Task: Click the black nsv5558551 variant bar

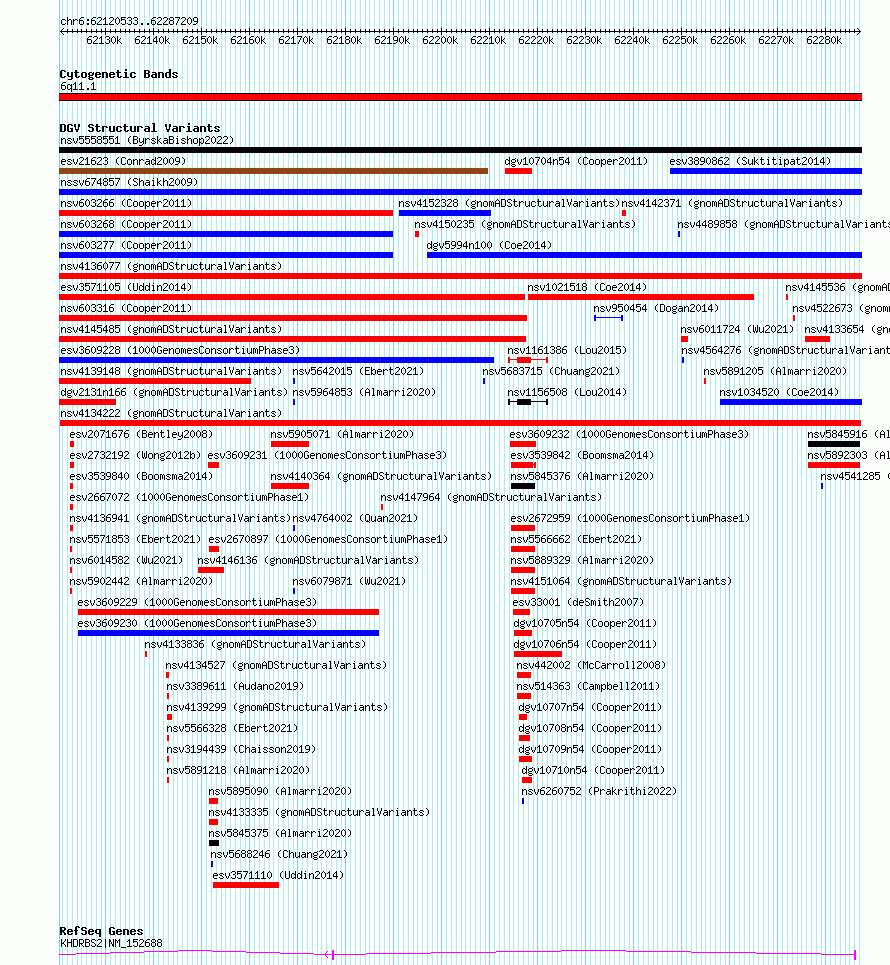Action: 460,150
